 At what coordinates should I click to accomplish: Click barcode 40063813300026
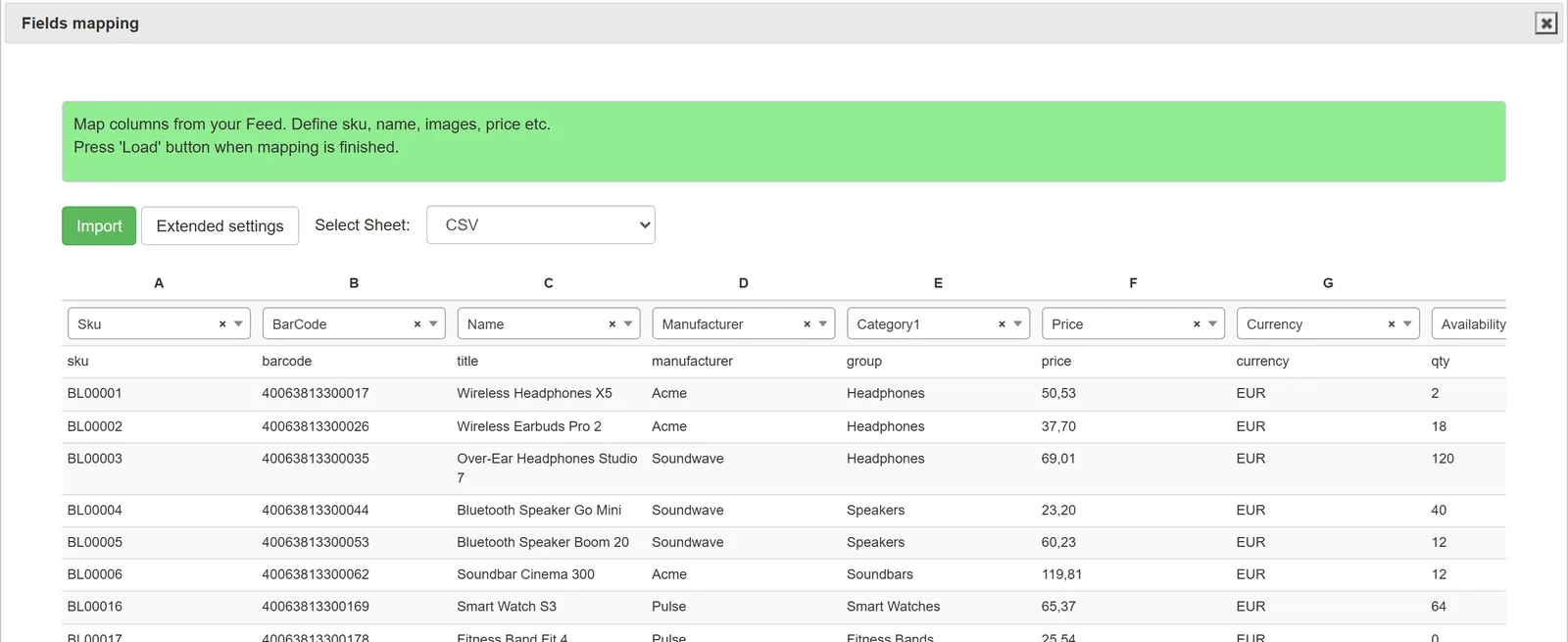(316, 426)
